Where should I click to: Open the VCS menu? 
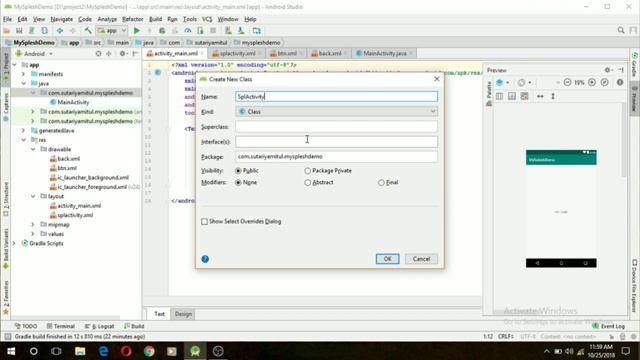[207, 19]
